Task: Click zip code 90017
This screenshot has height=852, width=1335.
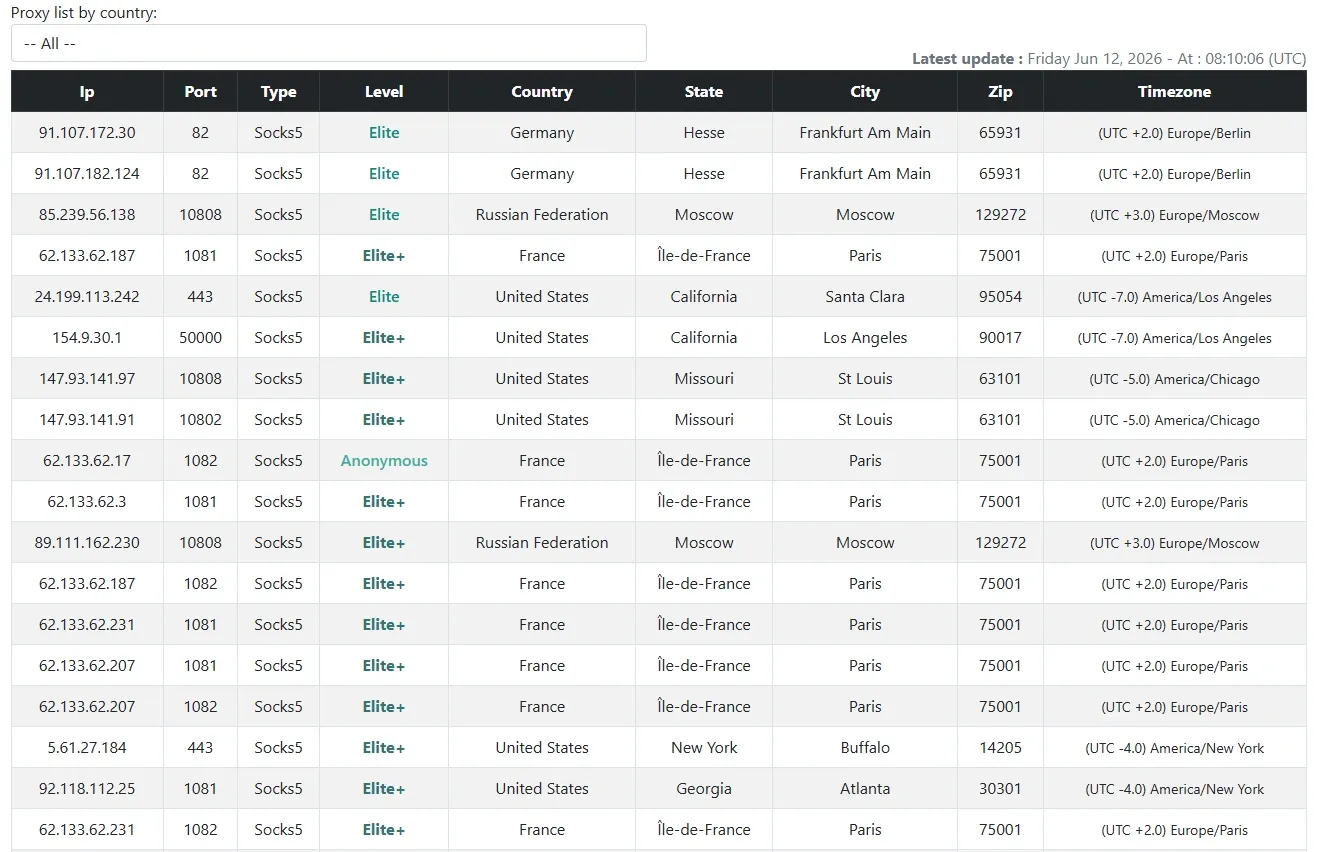Action: [1000, 338]
